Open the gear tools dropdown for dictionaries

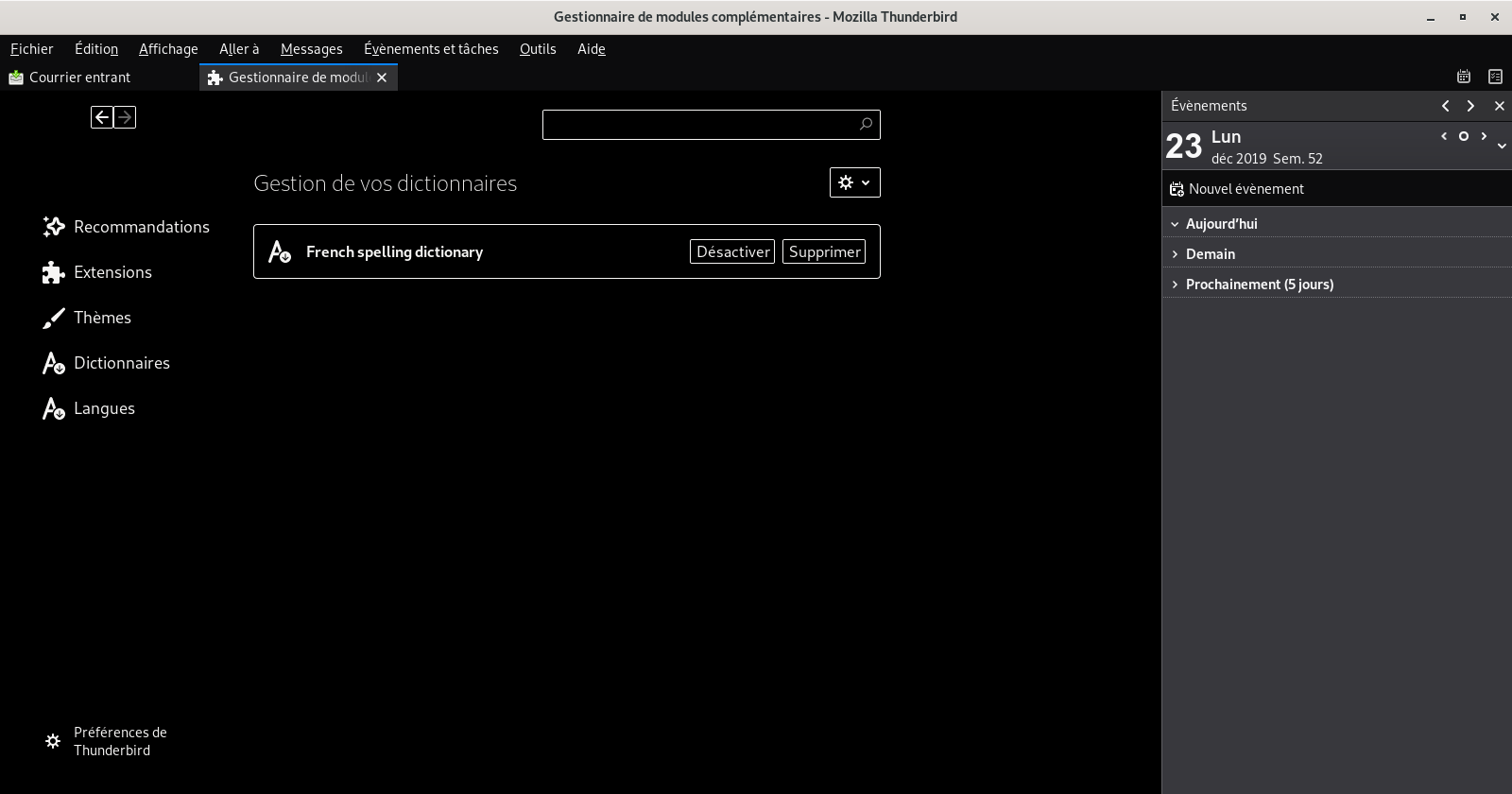coord(855,182)
